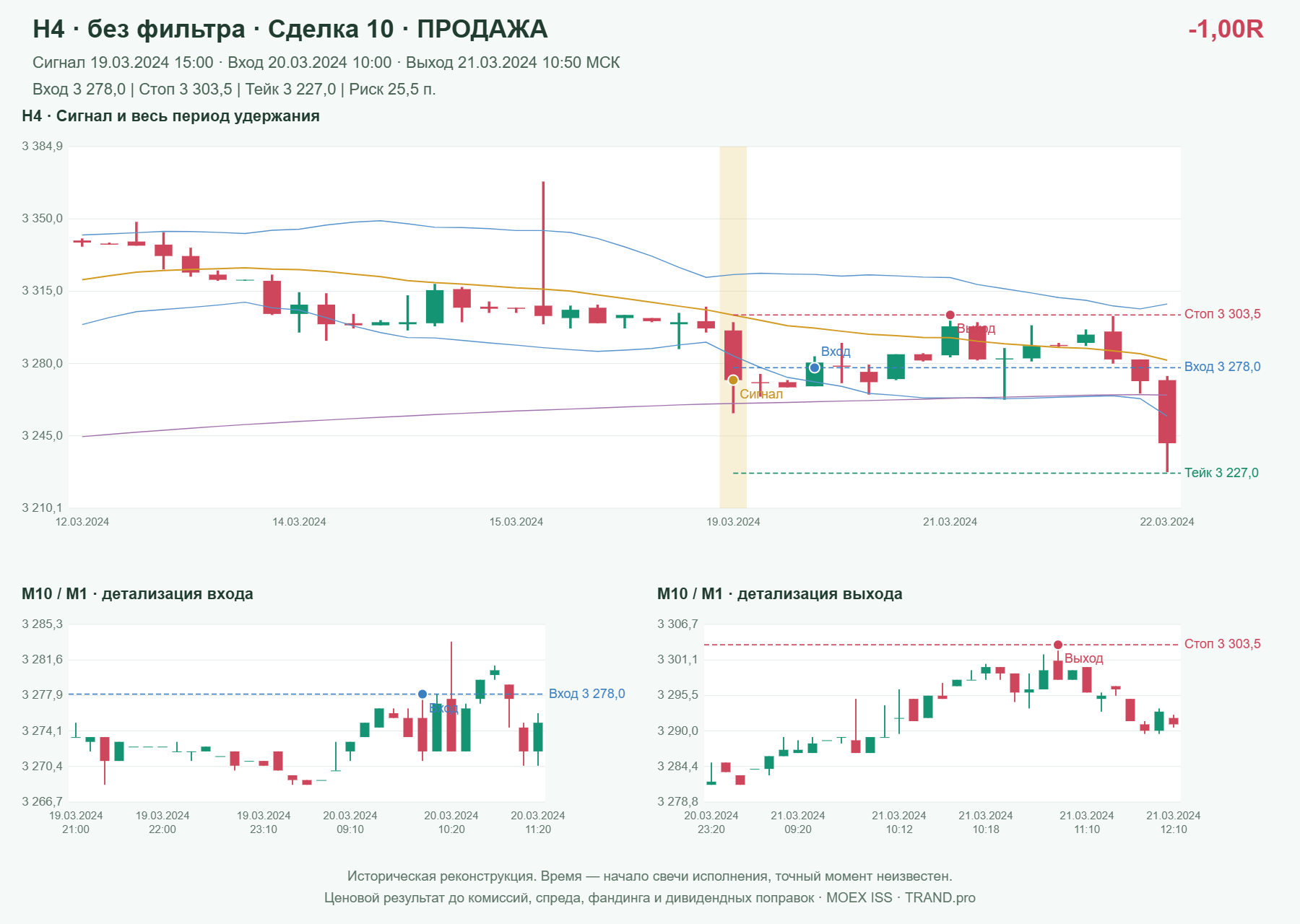The height and width of the screenshot is (924, 1300).
Task: Click the 'Вход 3 278,0' label beside the H4 chart
Action: pos(1223,367)
